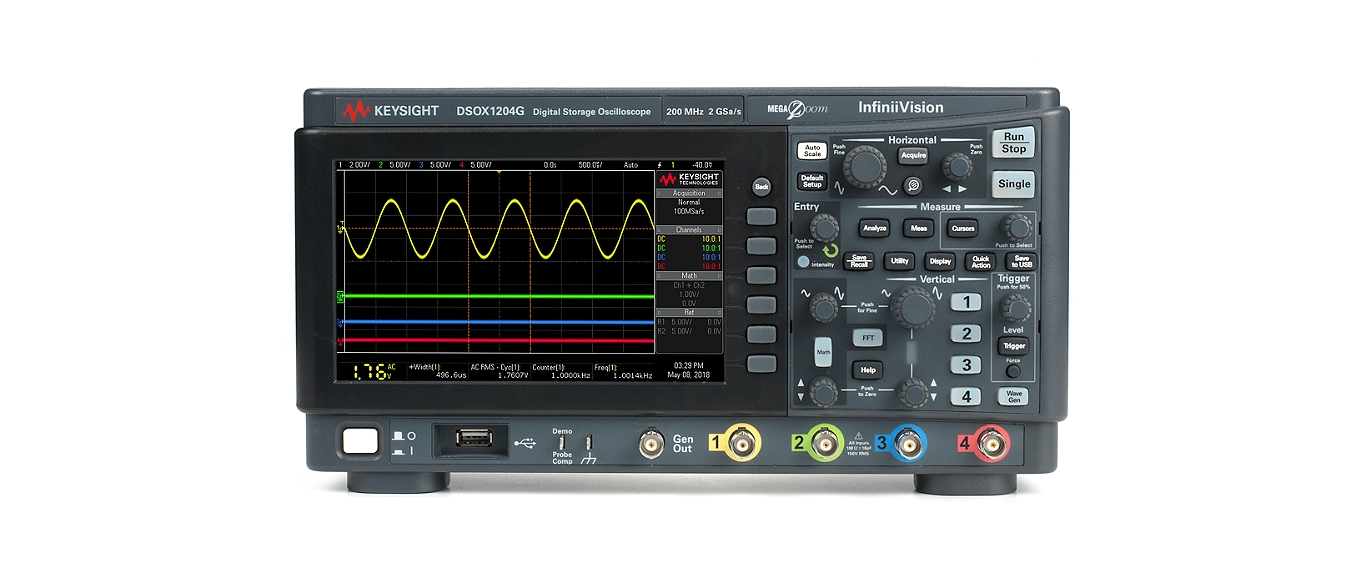This screenshot has height=561, width=1366.
Task: Open the Utility menu
Action: click(900, 261)
